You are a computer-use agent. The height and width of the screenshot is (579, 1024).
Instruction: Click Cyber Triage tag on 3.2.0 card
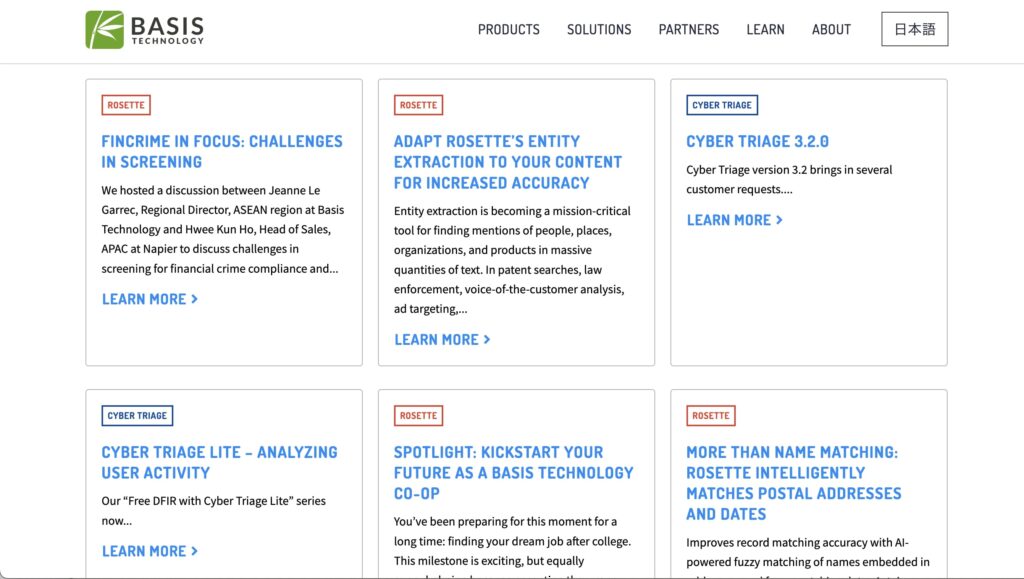(x=722, y=105)
